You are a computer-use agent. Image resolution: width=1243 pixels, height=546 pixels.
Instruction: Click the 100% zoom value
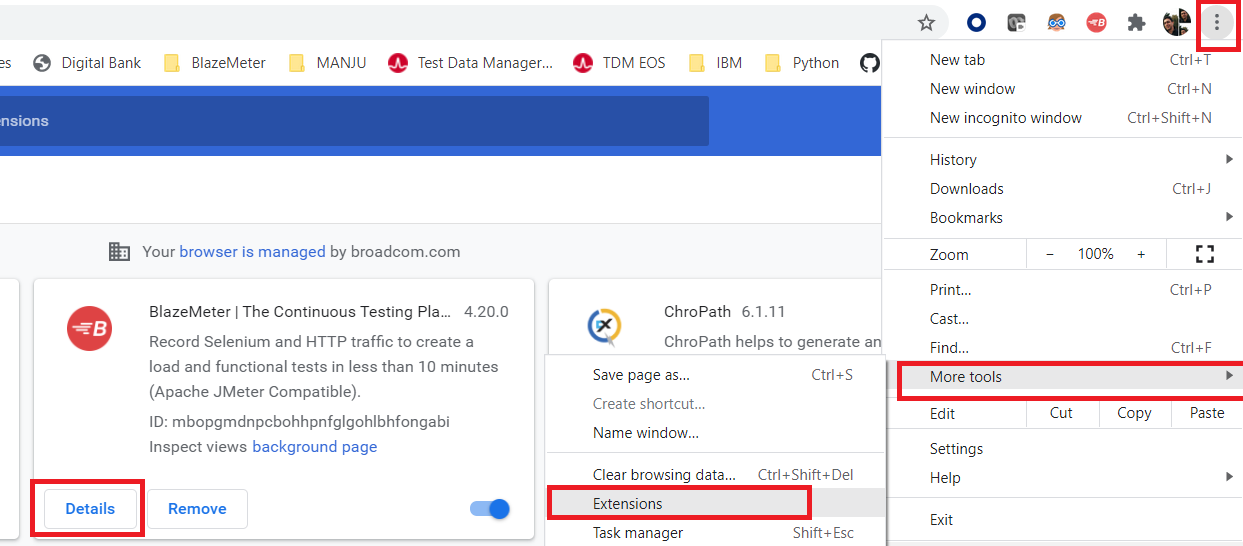point(1095,254)
